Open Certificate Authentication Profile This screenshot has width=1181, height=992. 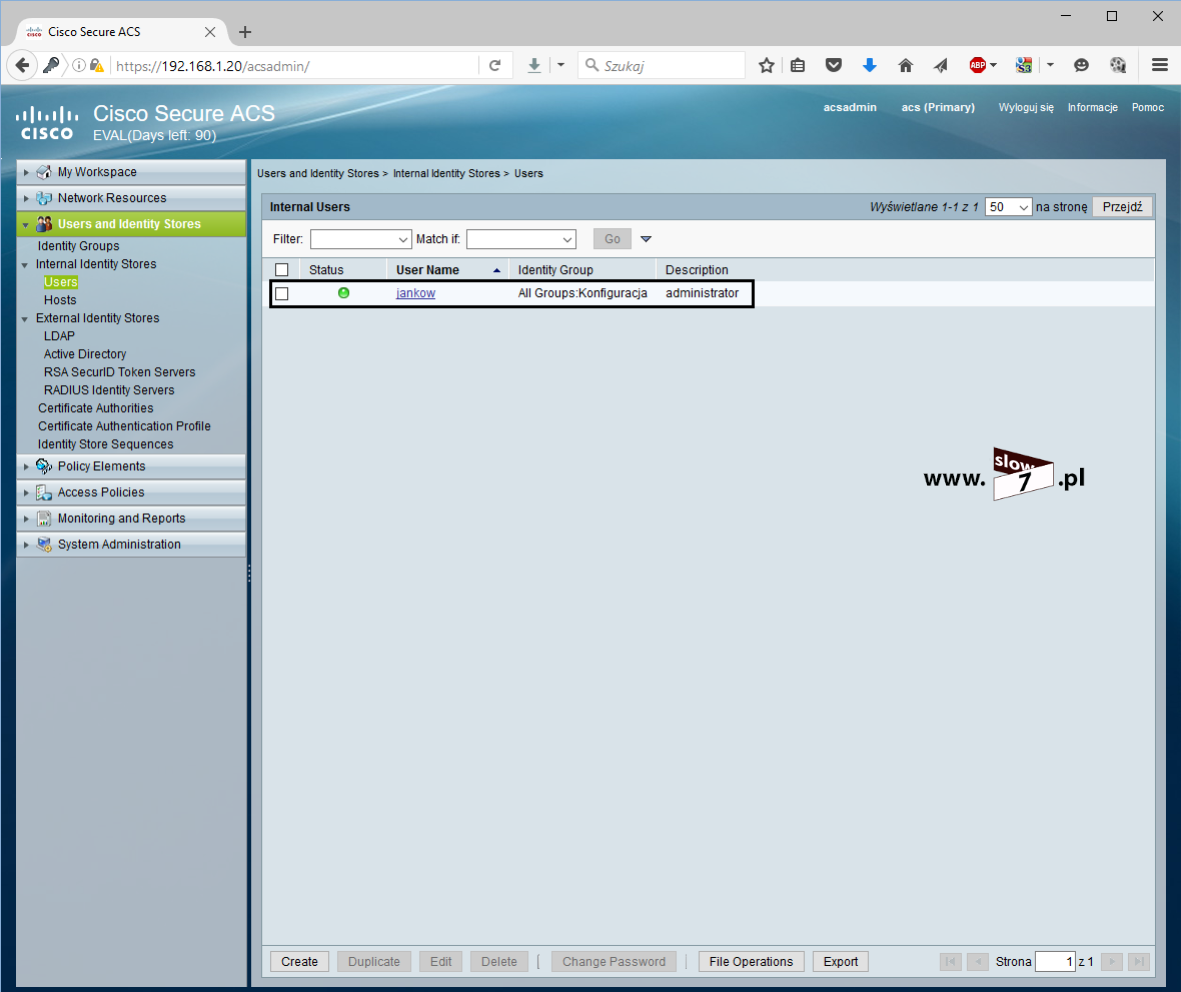[x=124, y=426]
